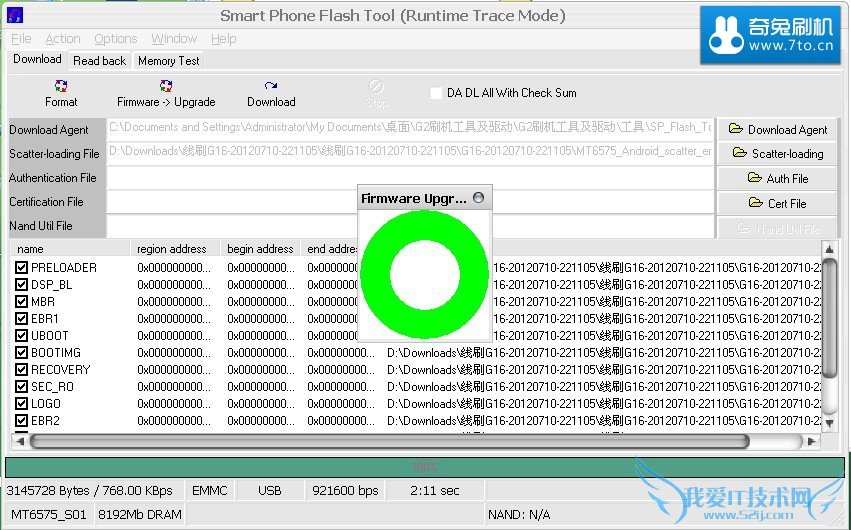Click the horizontal scrollbar left arrow
851x530 pixels.
click(20, 442)
